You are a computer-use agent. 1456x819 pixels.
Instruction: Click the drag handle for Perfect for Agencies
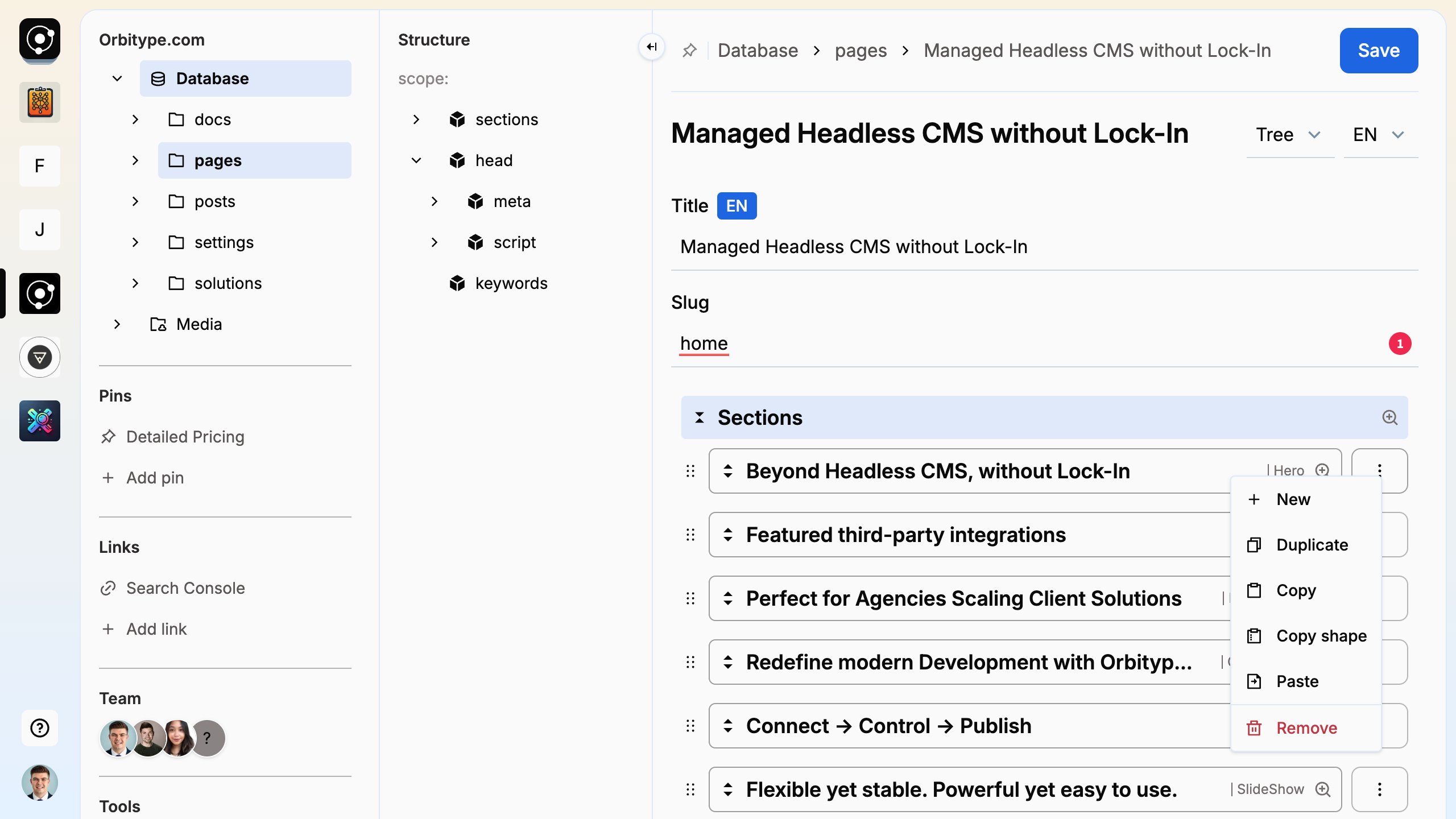690,598
